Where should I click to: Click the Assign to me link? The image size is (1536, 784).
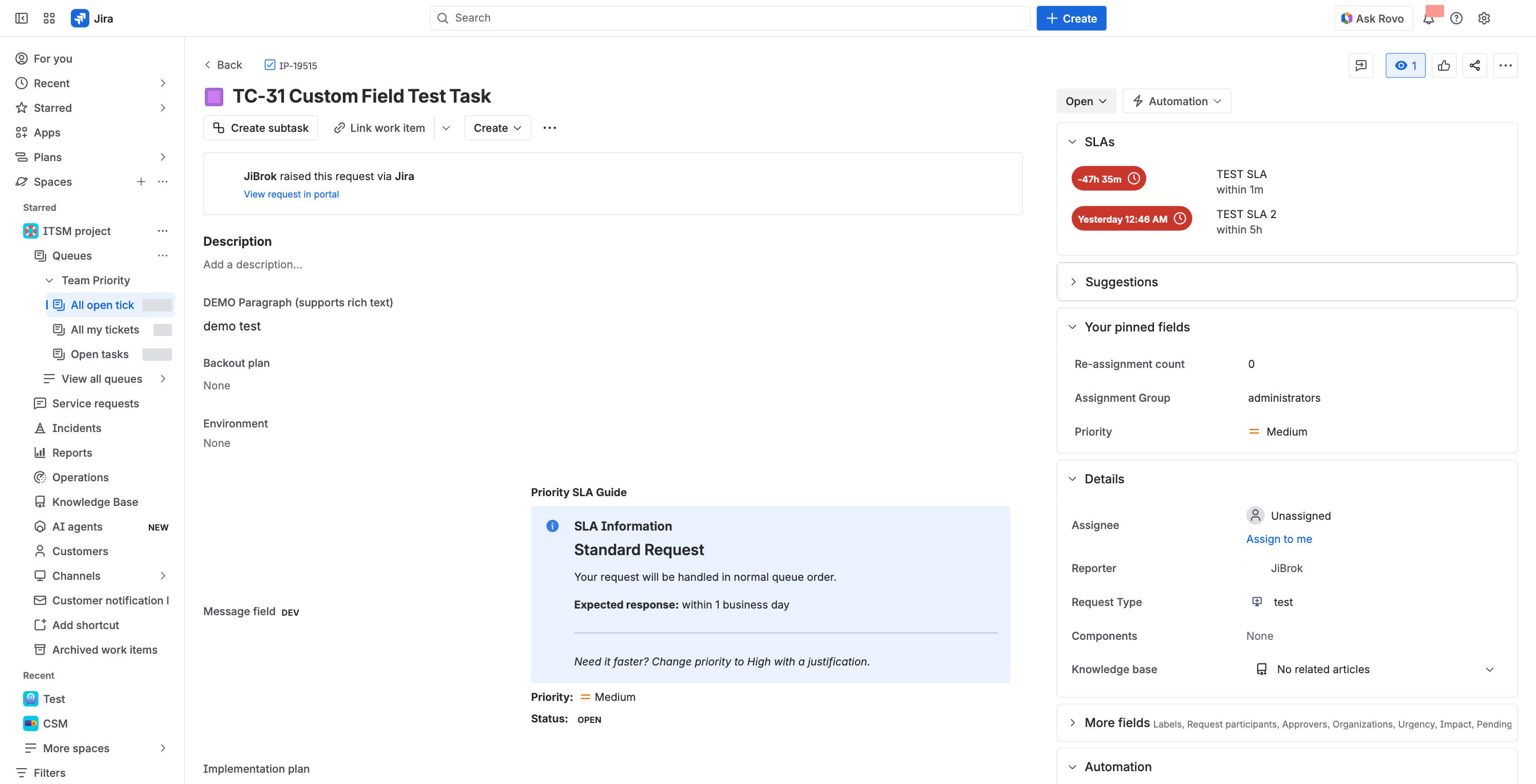coord(1279,539)
